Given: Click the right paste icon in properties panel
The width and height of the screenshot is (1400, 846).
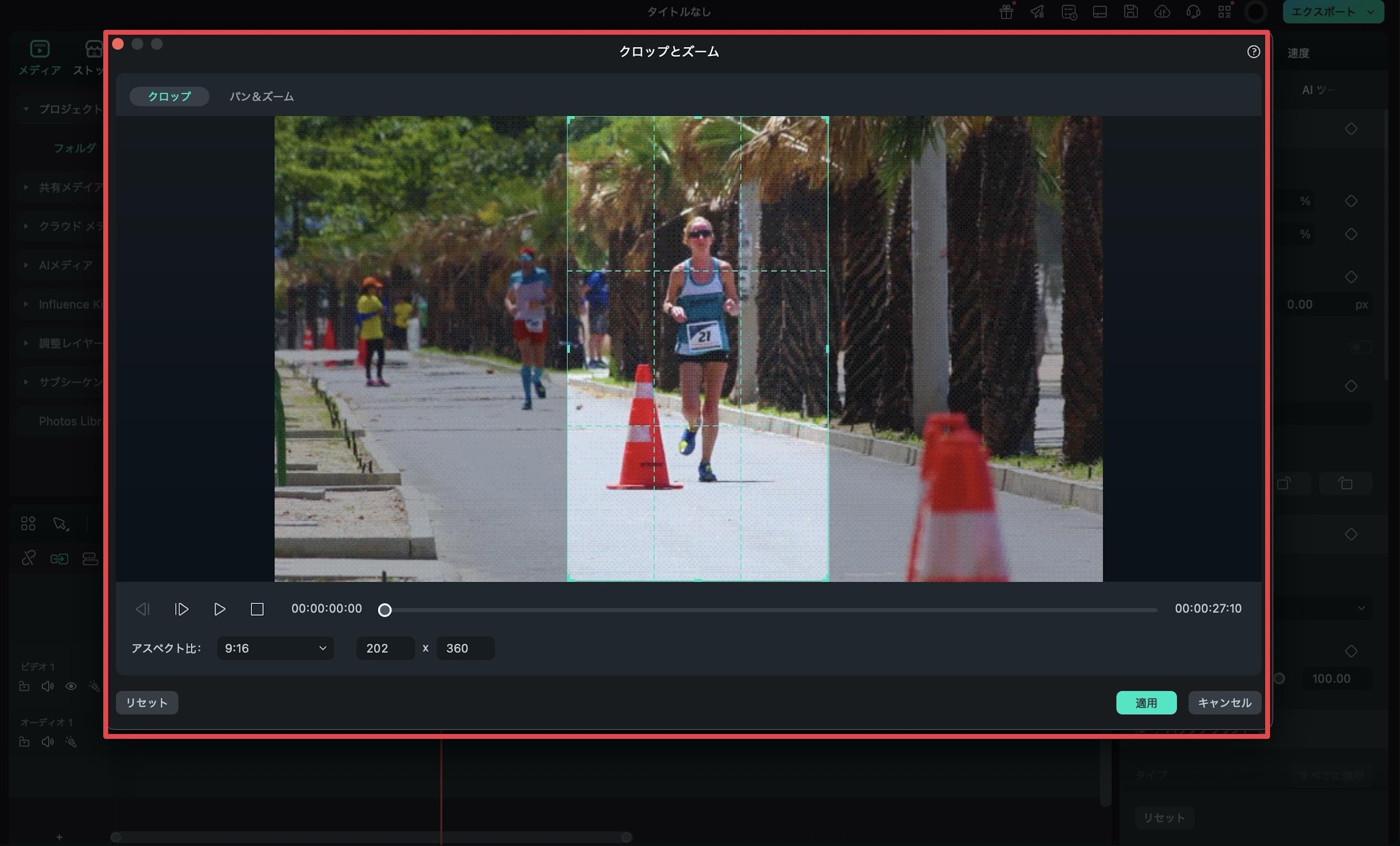Looking at the screenshot, I should pyautogui.click(x=1346, y=484).
